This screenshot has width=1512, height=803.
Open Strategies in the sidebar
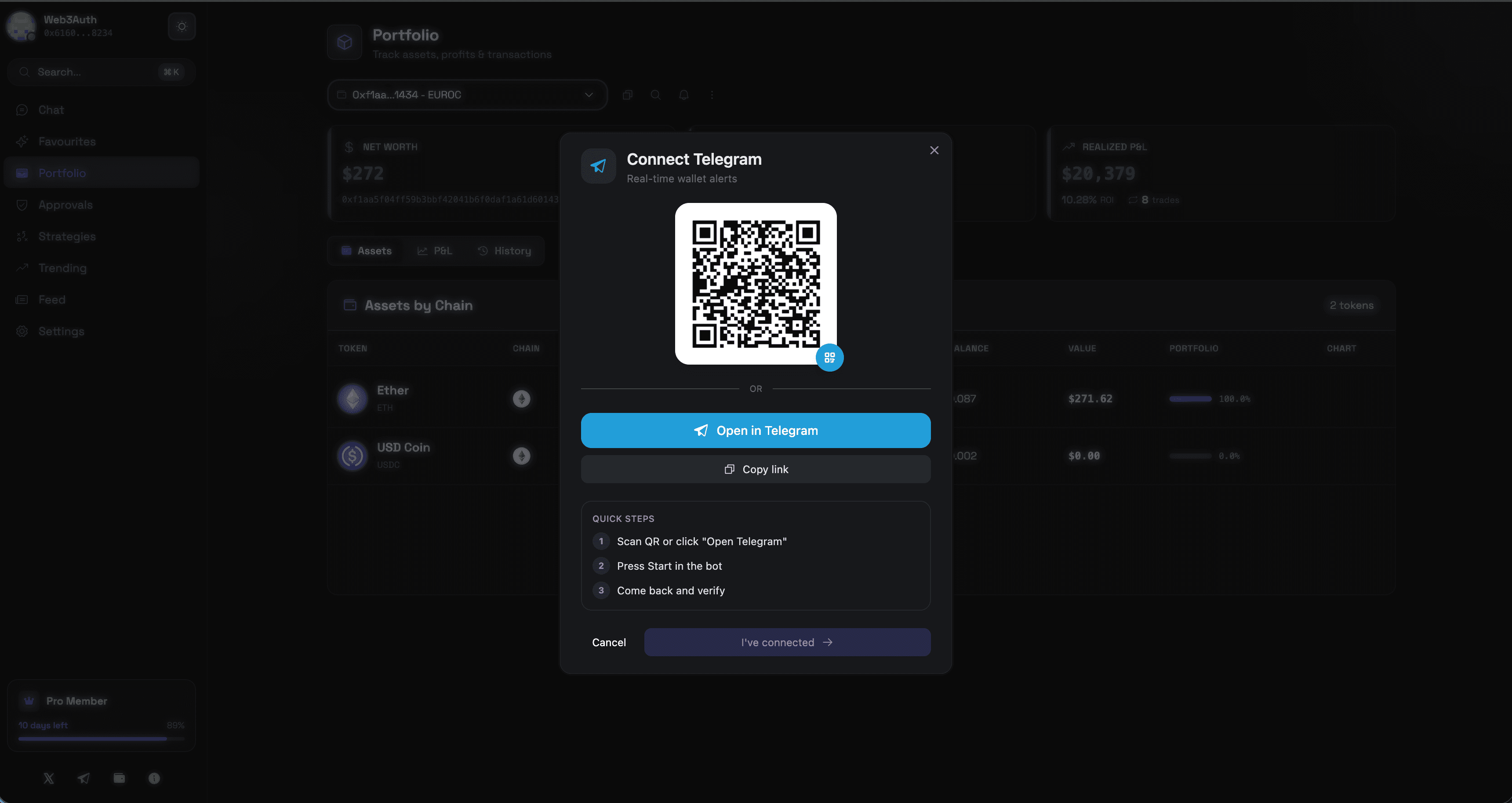pyautogui.click(x=101, y=236)
